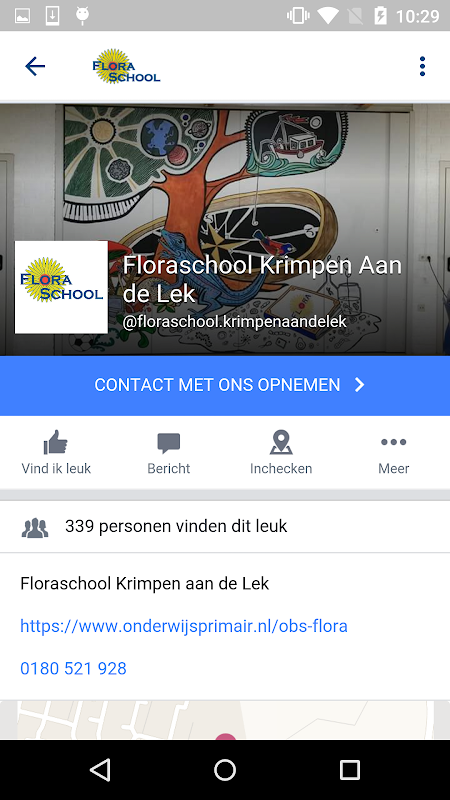The image size is (450, 800).
Task: Open the 339 personen vinden dit leuk row
Action: (225, 526)
